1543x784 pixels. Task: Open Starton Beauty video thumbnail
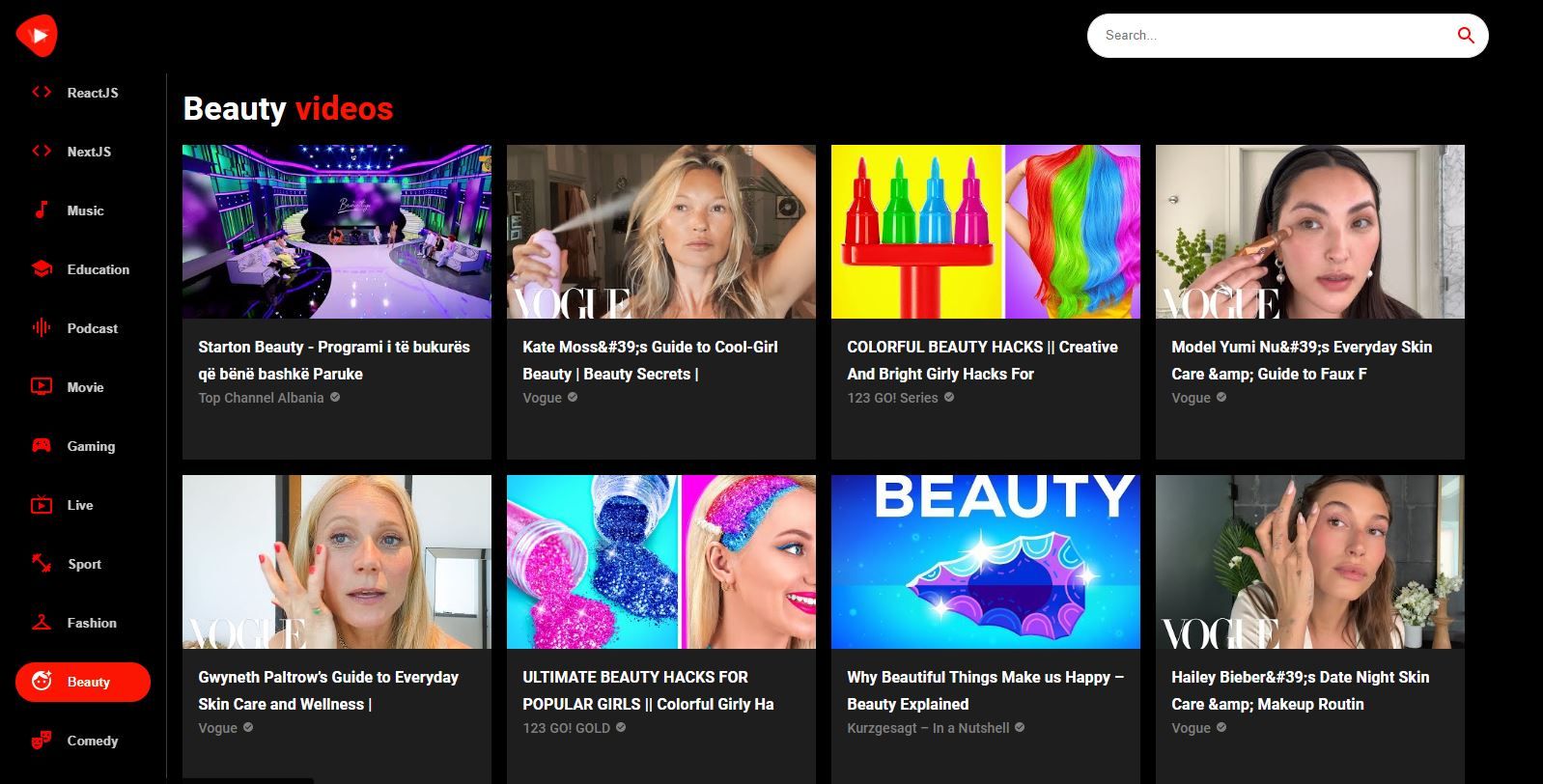337,232
